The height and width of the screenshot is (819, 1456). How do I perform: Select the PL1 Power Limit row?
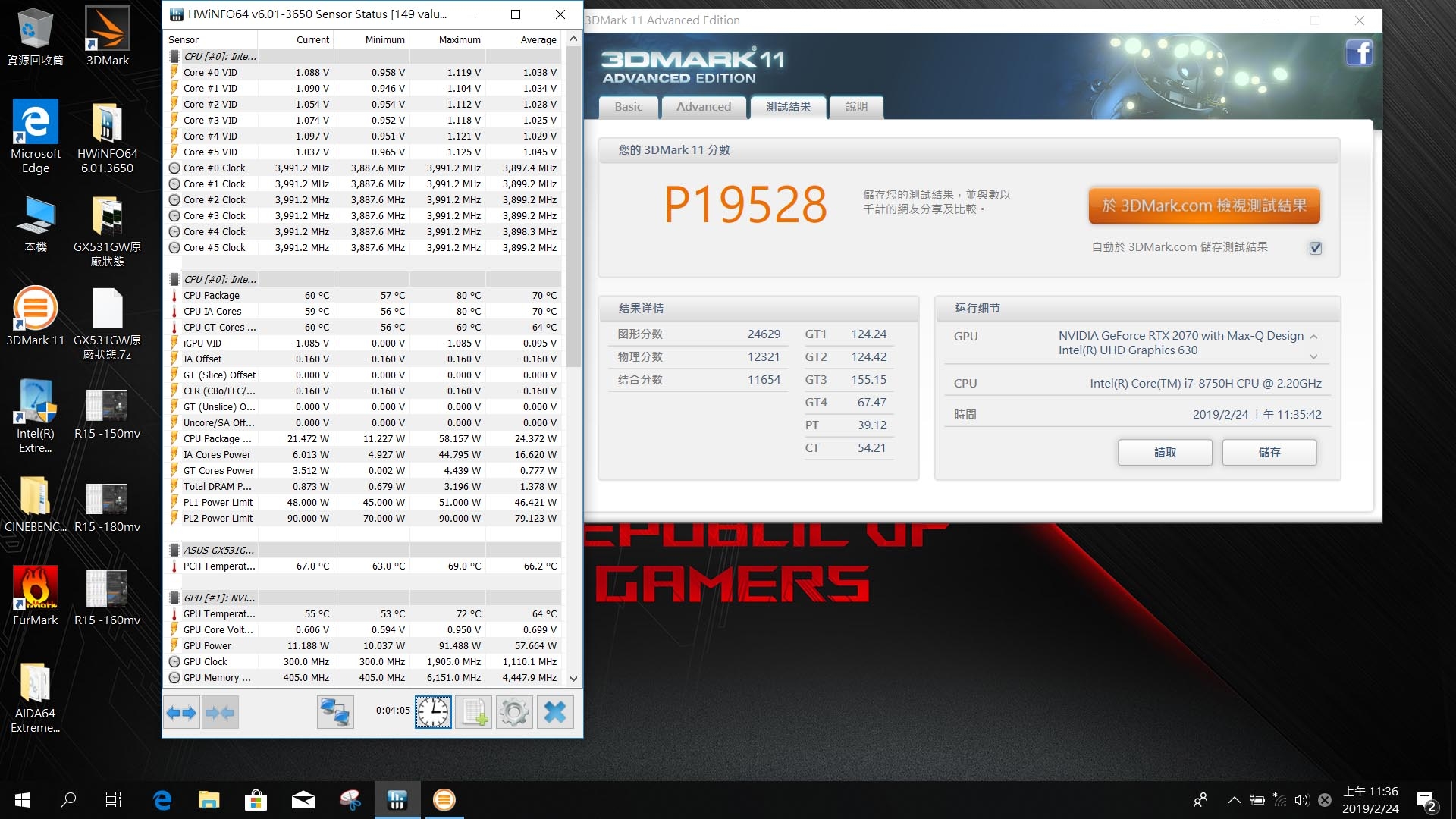coord(363,502)
